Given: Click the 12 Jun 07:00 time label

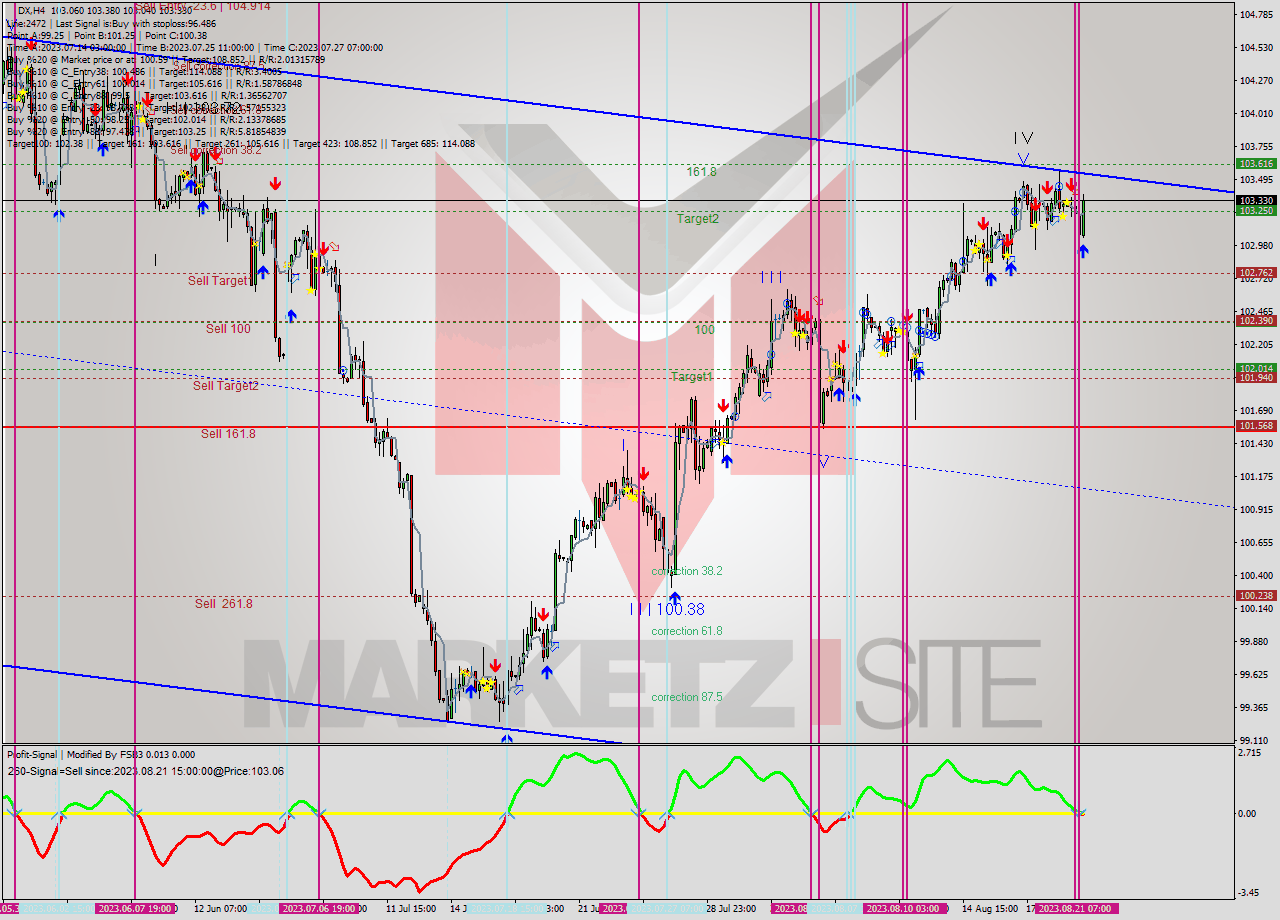Looking at the screenshot, I should [x=220, y=908].
